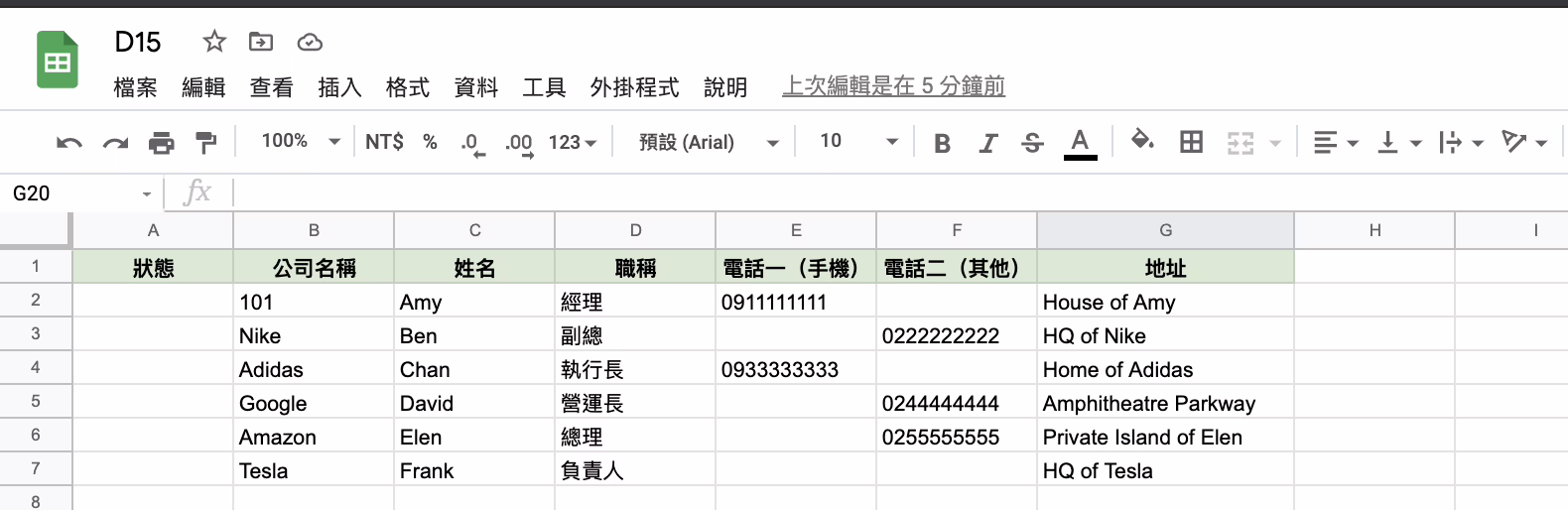This screenshot has width=1568, height=510.
Task: Open the 插入 menu
Action: 339,87
